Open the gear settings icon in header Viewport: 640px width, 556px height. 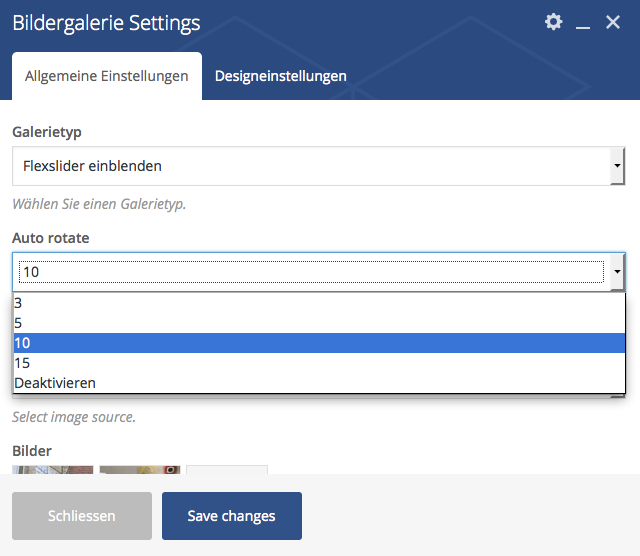pos(553,22)
